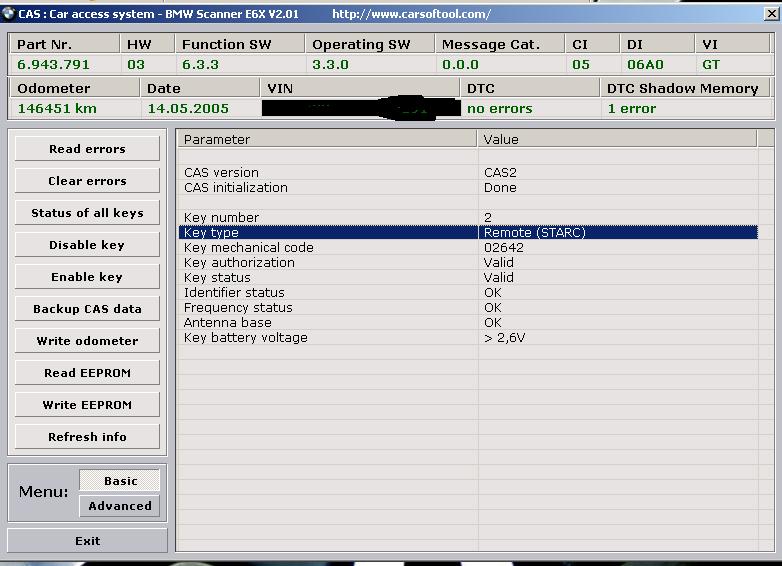Select the Identifier status row
The image size is (782, 566).
[x=468, y=292]
